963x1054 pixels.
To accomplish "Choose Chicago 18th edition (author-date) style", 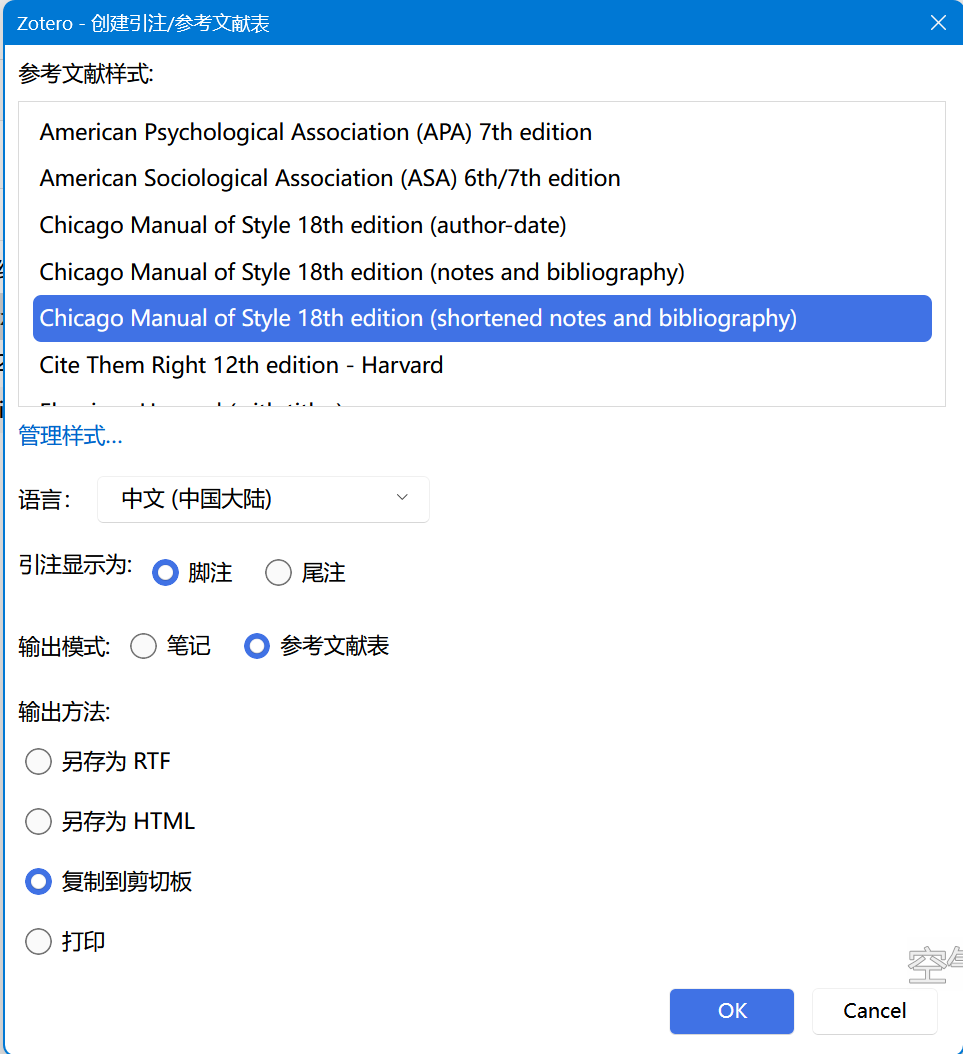I will point(303,225).
